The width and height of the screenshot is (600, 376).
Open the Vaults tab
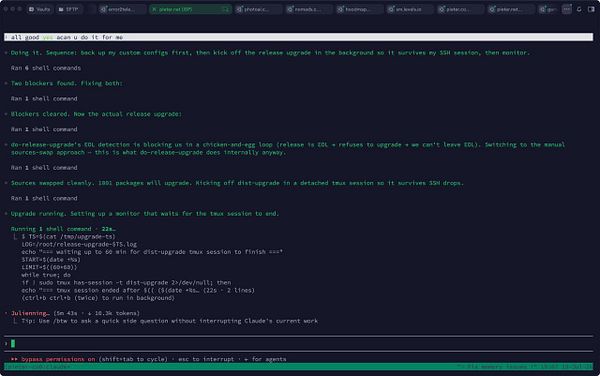(x=39, y=9)
